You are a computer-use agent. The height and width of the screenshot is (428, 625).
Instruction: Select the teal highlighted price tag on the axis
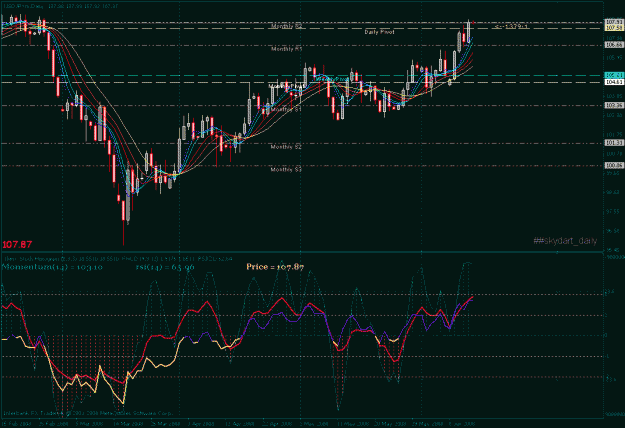click(614, 75)
